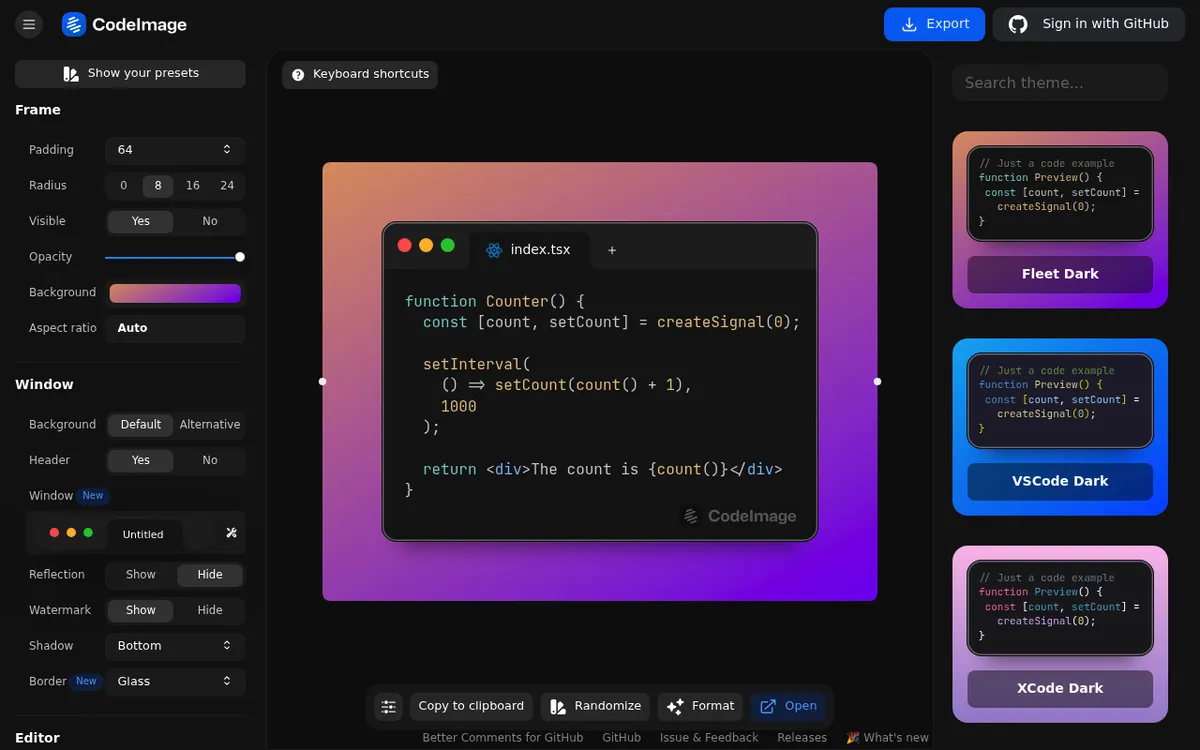
Task: Click the Keyboard shortcuts question mark icon
Action: [298, 74]
